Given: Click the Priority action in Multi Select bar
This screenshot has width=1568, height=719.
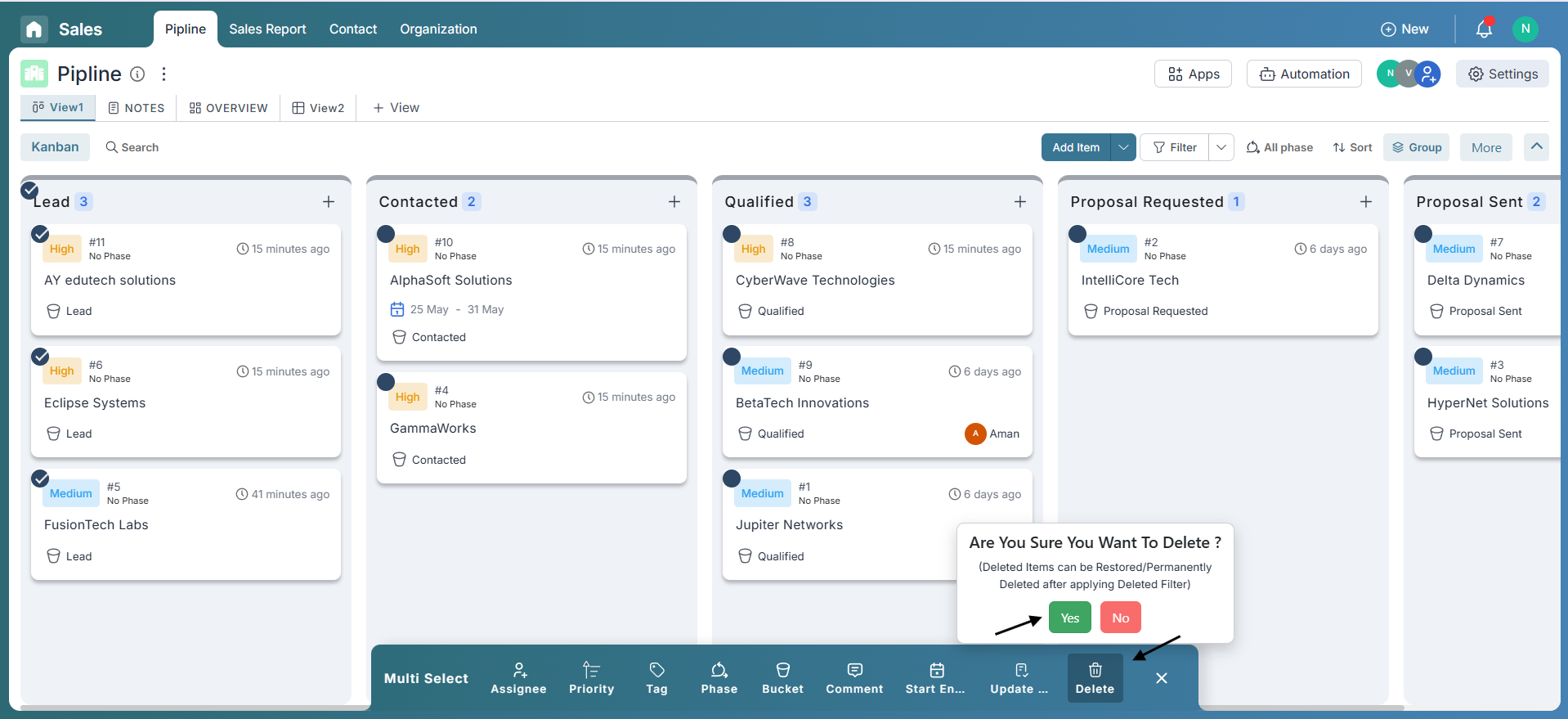Looking at the screenshot, I should (591, 678).
